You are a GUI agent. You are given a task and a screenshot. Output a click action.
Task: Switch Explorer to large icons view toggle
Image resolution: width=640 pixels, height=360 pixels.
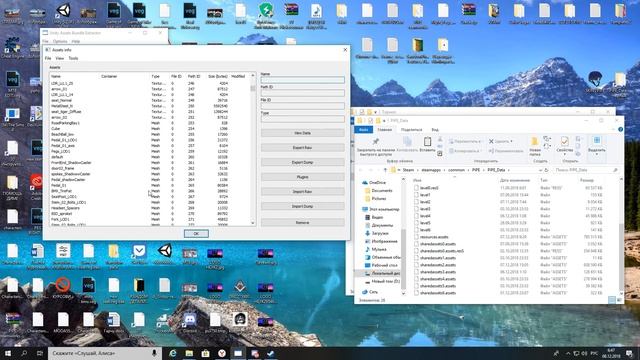pyautogui.click(x=619, y=300)
